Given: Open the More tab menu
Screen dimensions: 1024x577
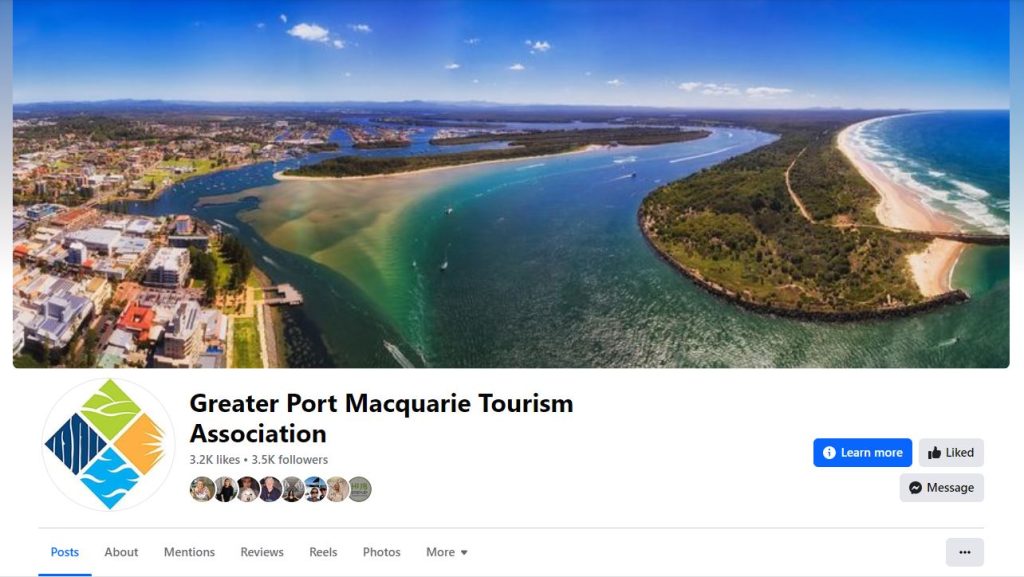Looking at the screenshot, I should pyautogui.click(x=447, y=552).
